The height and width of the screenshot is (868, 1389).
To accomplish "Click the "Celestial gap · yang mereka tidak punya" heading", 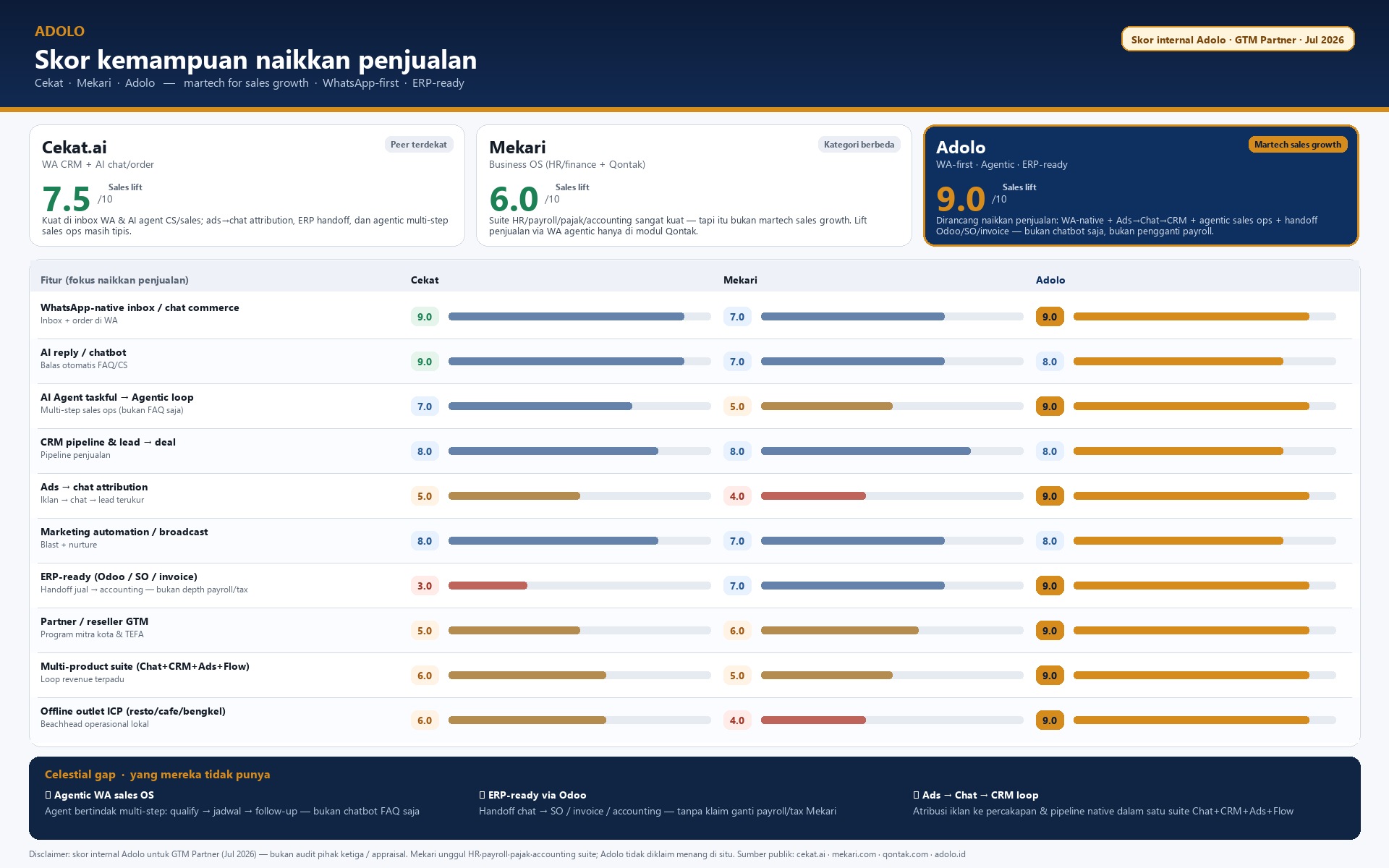I will (x=158, y=775).
